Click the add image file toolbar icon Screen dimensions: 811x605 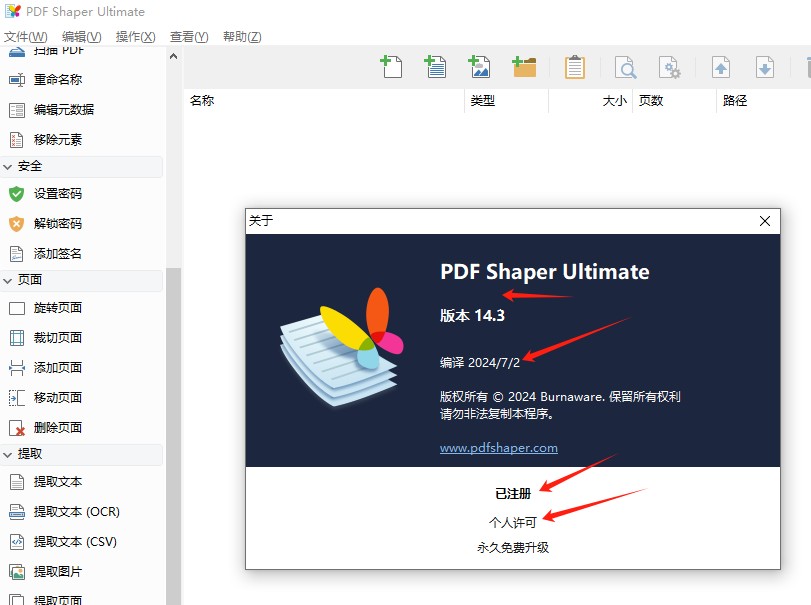click(x=480, y=67)
